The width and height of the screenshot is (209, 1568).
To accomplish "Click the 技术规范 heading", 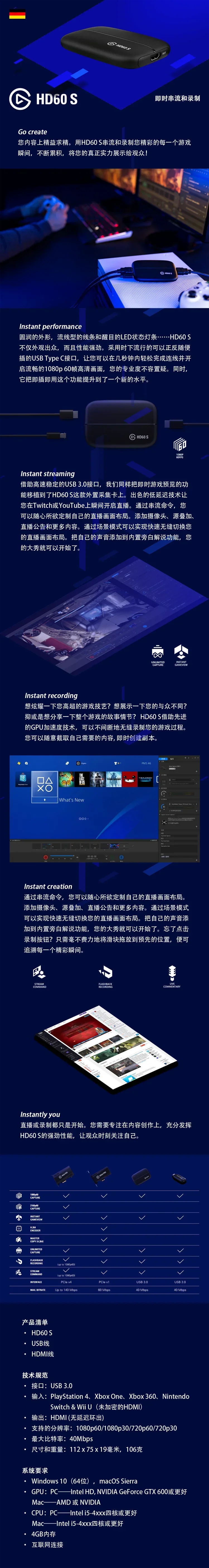I will point(35,1374).
